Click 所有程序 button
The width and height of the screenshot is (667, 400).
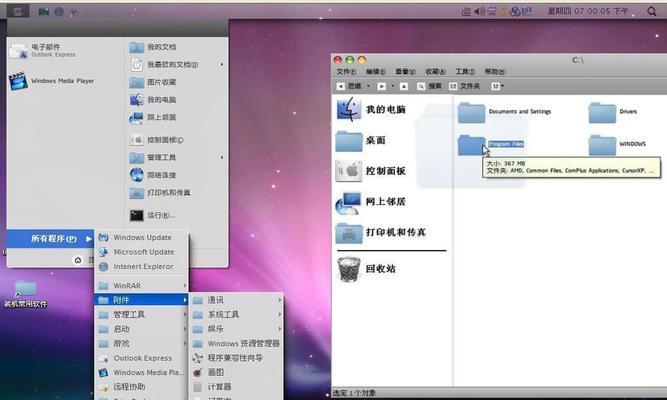(x=50, y=239)
